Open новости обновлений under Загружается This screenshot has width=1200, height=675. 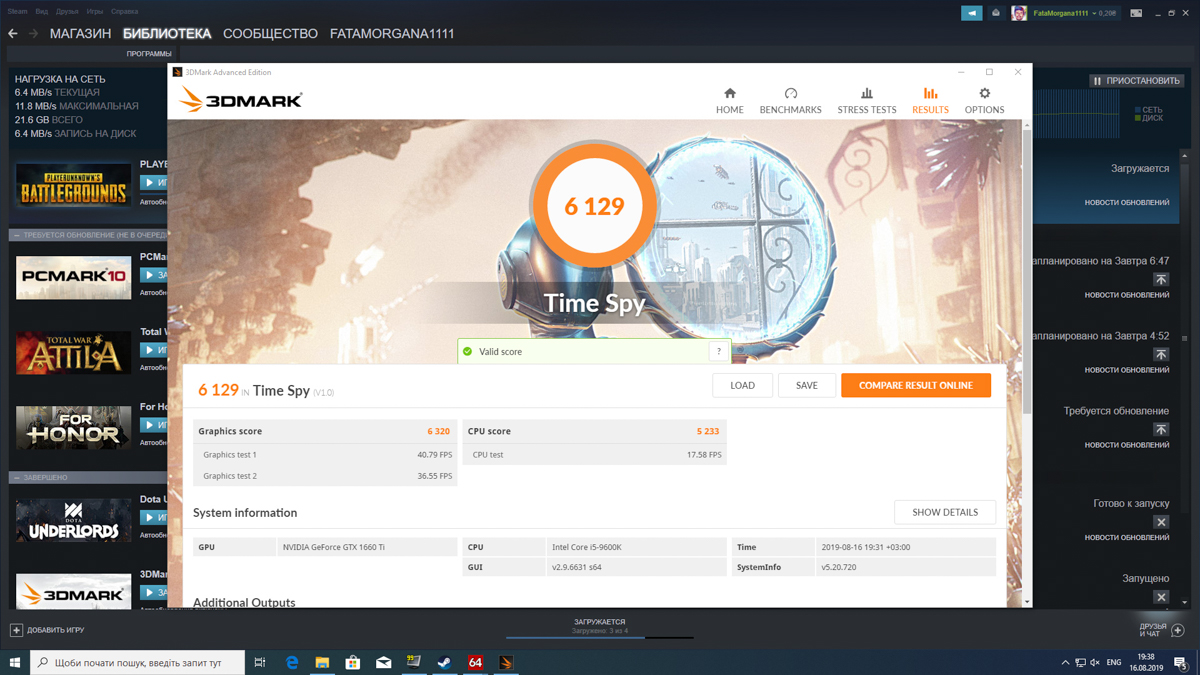pos(1127,202)
